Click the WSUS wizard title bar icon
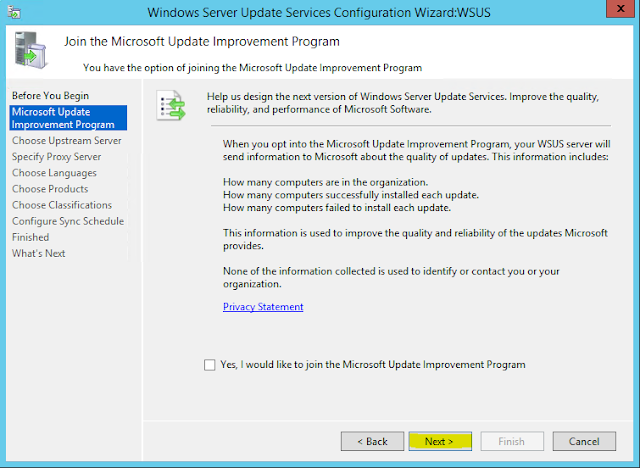Screen dimensions: 640x468 [x=14, y=12]
